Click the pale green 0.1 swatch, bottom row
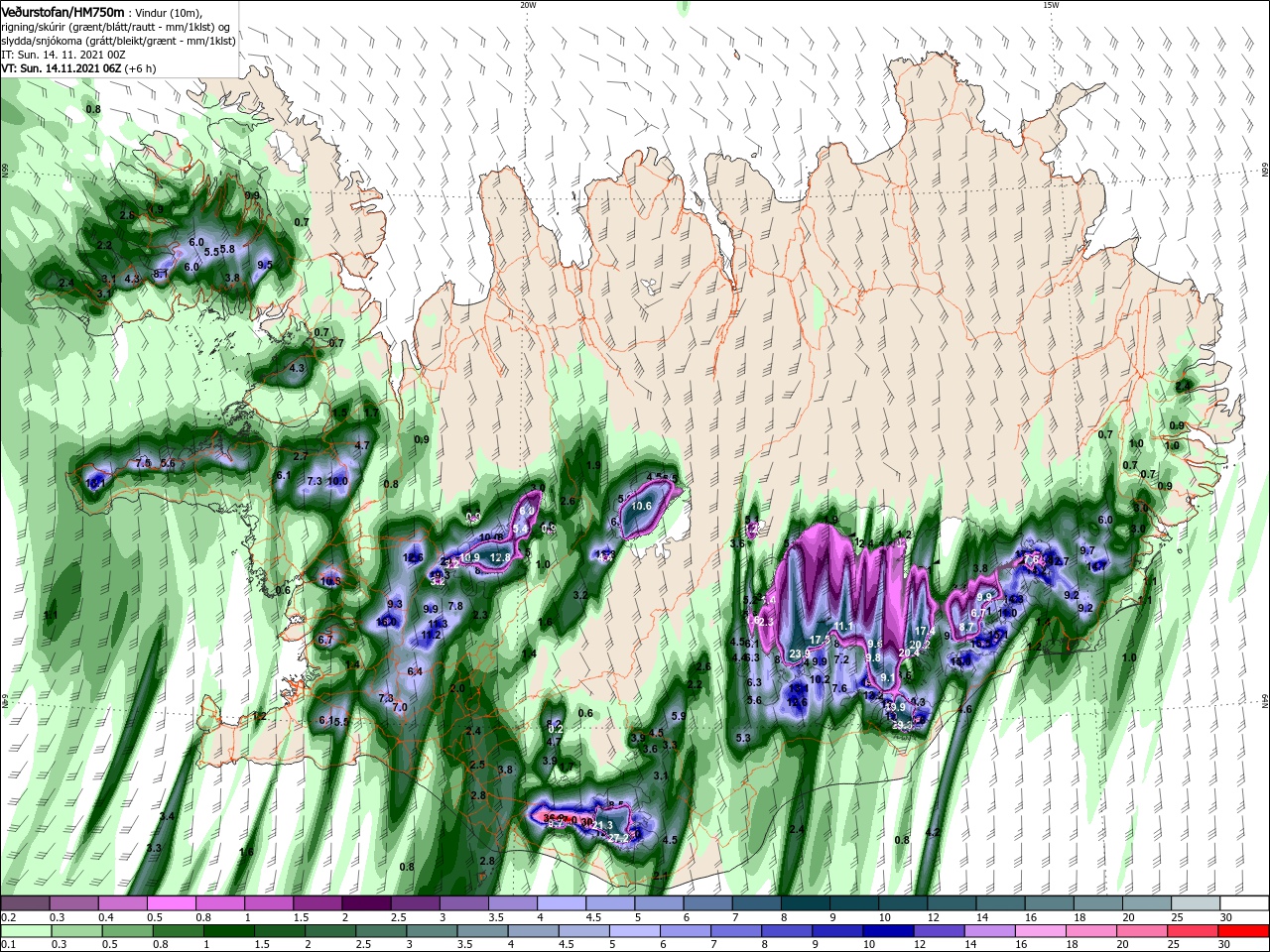This screenshot has height=952, width=1270. coord(25,931)
